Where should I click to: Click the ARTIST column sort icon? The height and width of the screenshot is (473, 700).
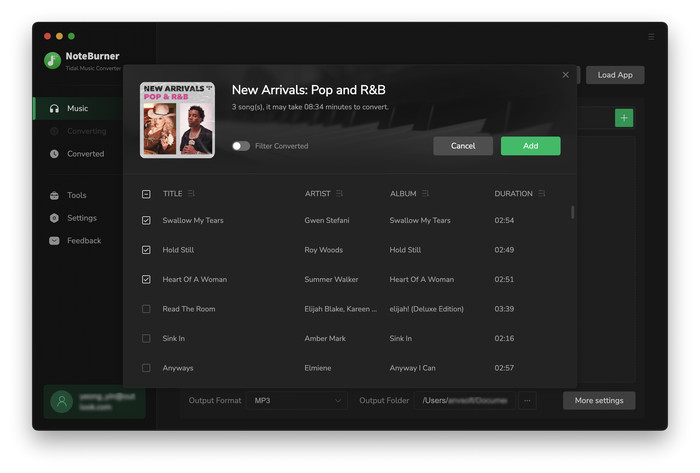click(339, 193)
